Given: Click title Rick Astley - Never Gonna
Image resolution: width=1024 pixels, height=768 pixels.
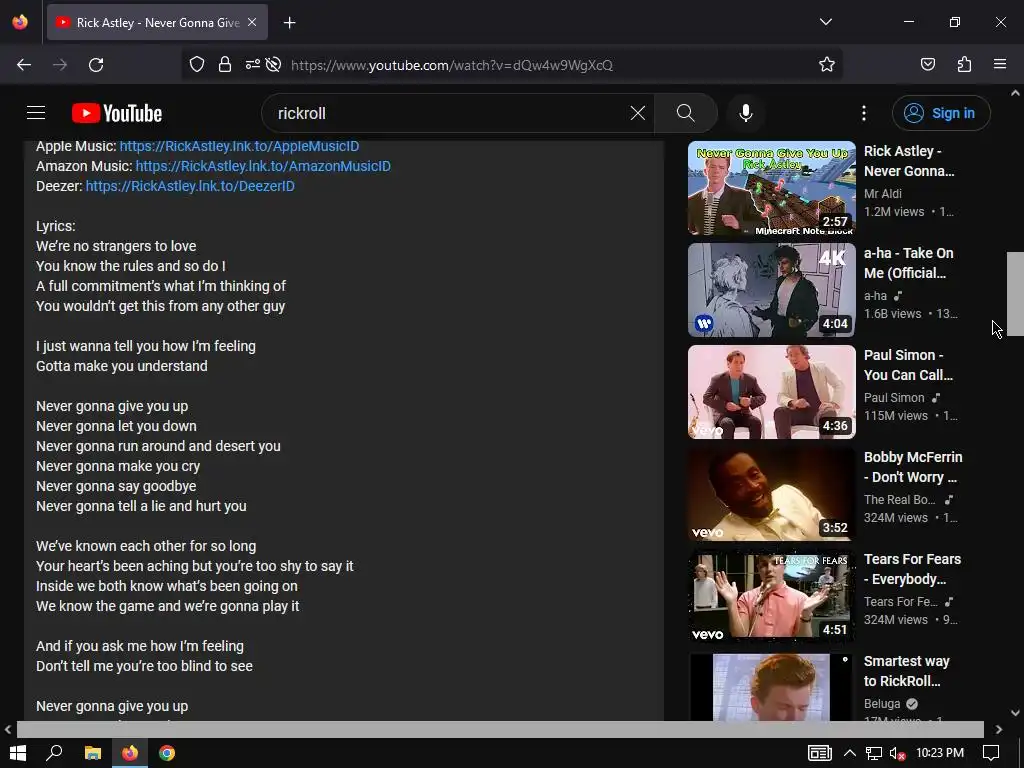Looking at the screenshot, I should pyautogui.click(x=908, y=161).
